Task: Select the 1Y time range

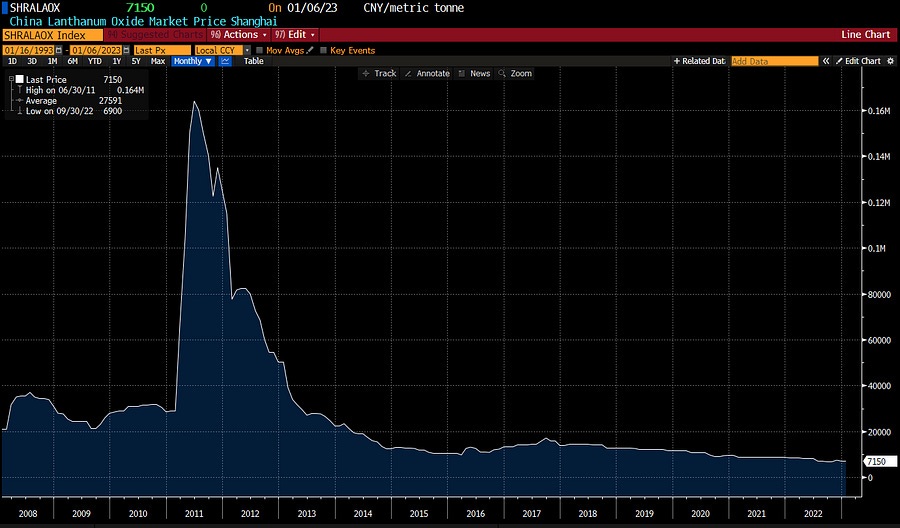Action: [x=117, y=61]
